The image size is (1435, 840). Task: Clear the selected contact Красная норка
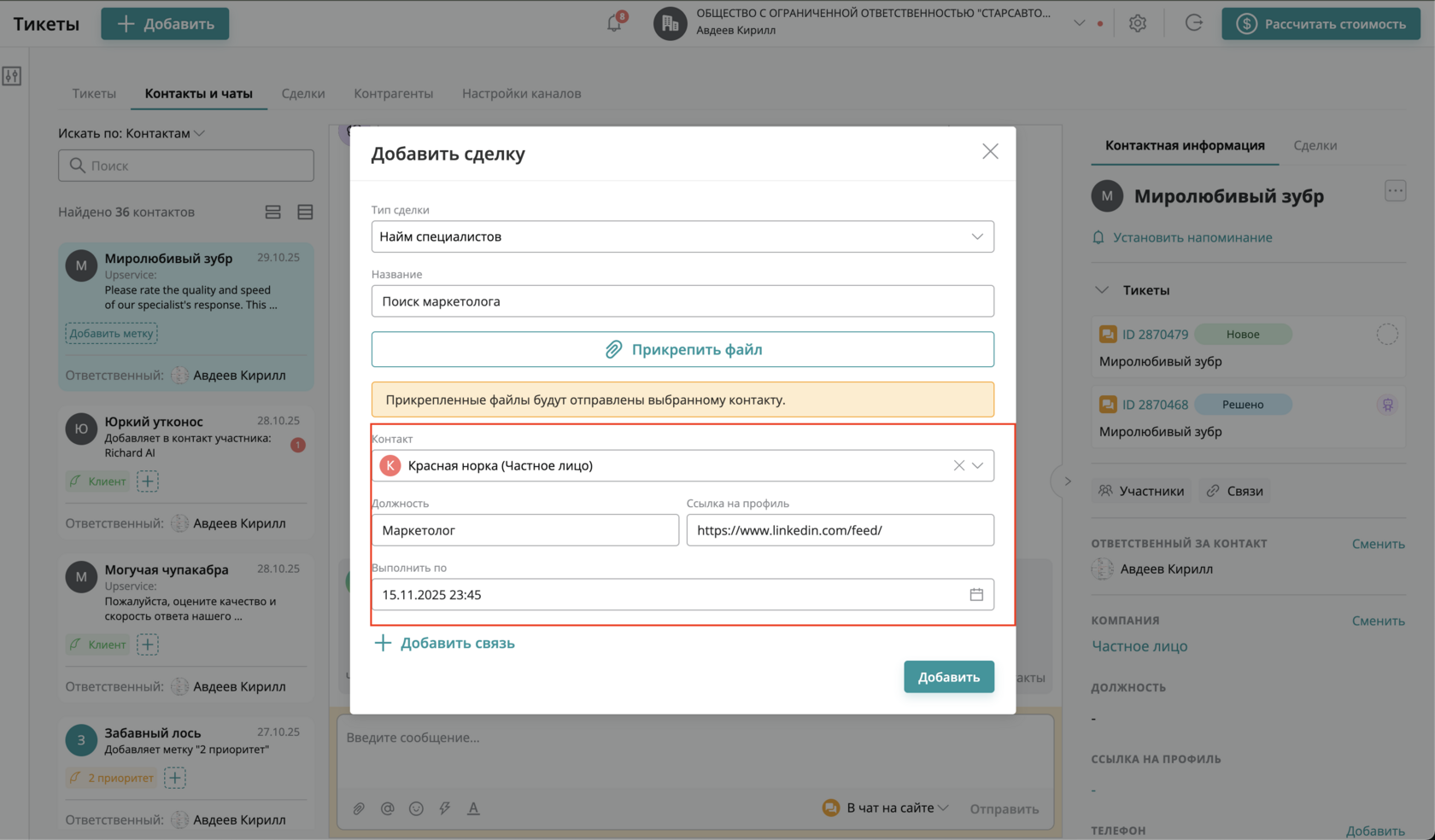click(x=958, y=465)
